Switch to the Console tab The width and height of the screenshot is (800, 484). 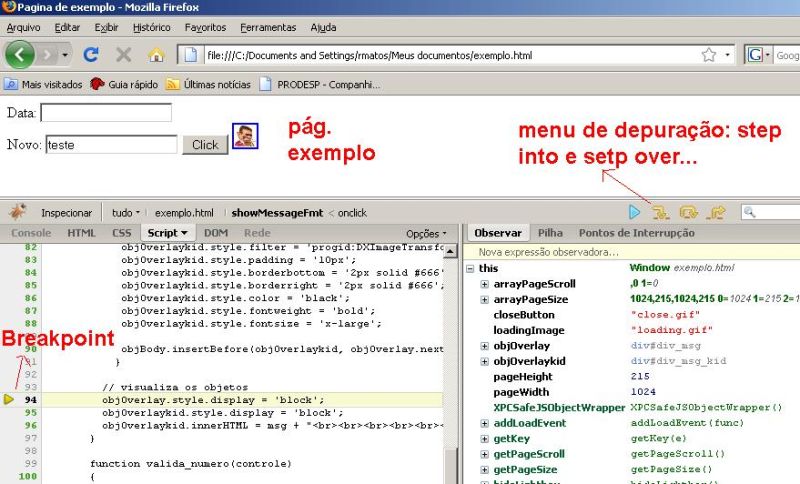pos(31,233)
